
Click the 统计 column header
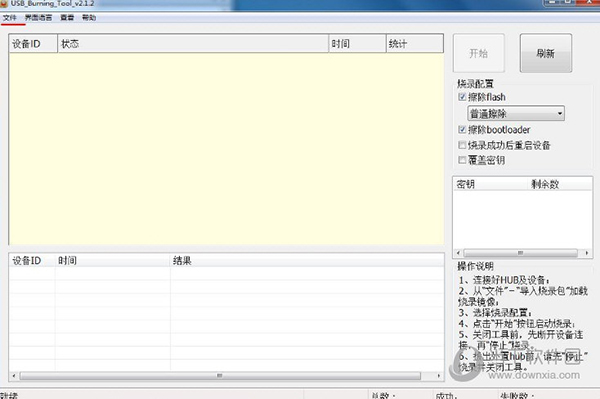[415, 44]
